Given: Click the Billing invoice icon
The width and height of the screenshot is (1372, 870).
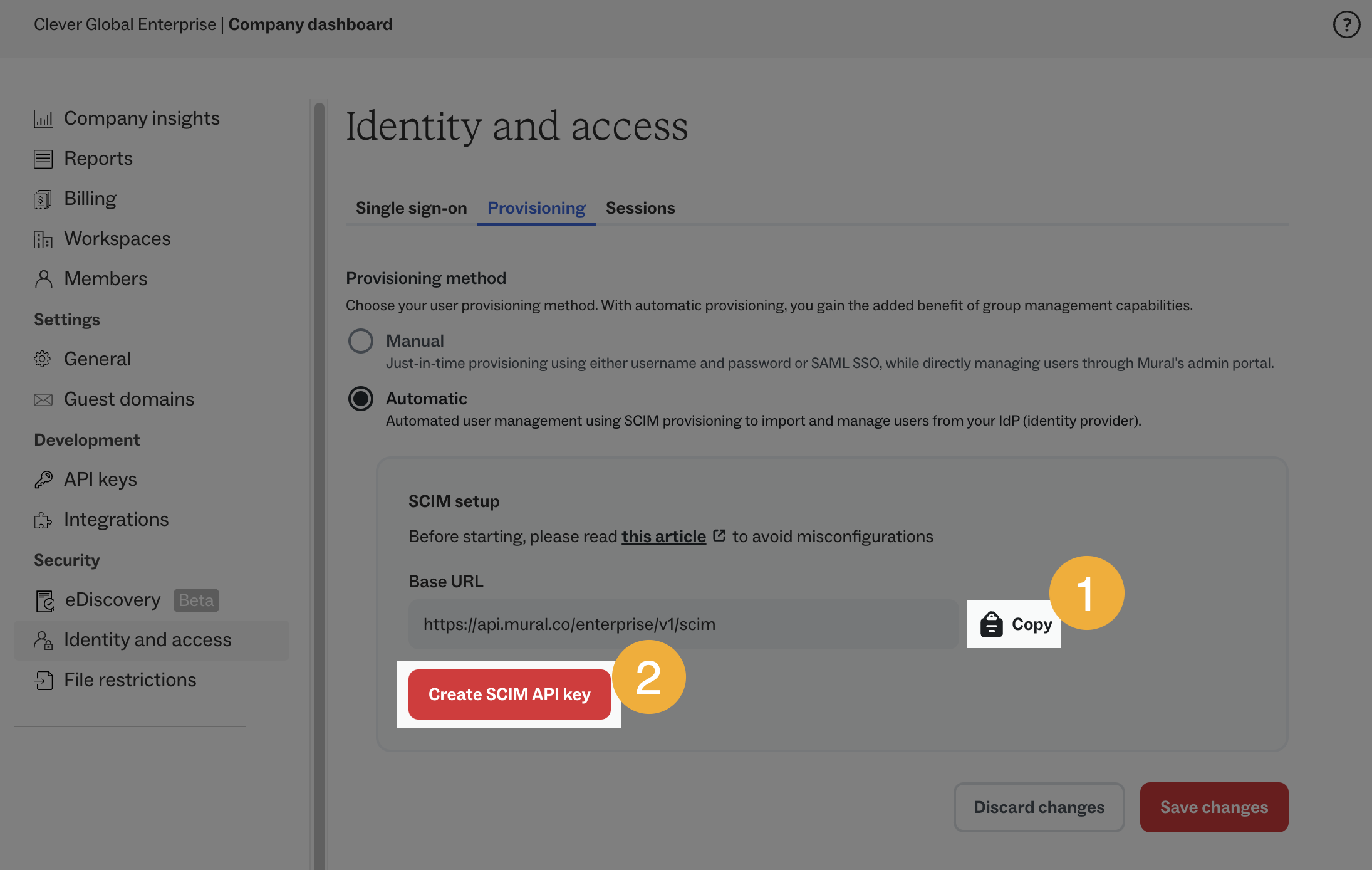Looking at the screenshot, I should point(43,199).
